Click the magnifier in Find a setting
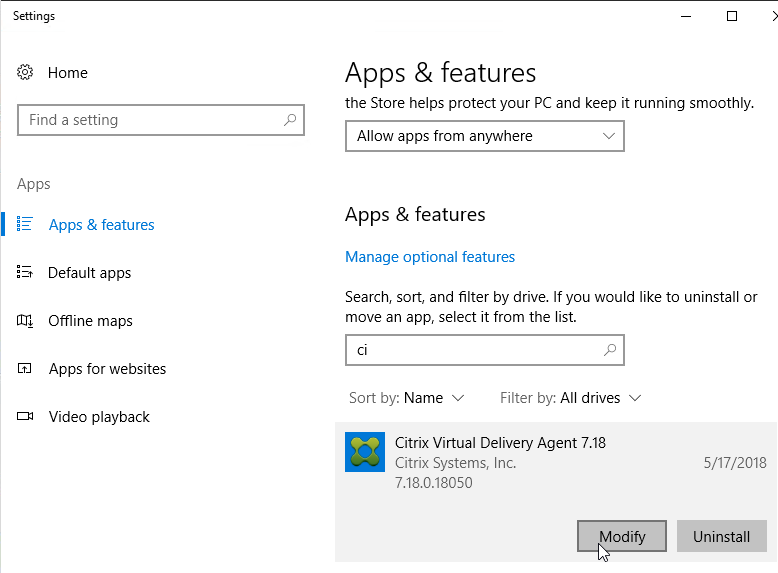Screen dimensions: 778x573 (290, 120)
